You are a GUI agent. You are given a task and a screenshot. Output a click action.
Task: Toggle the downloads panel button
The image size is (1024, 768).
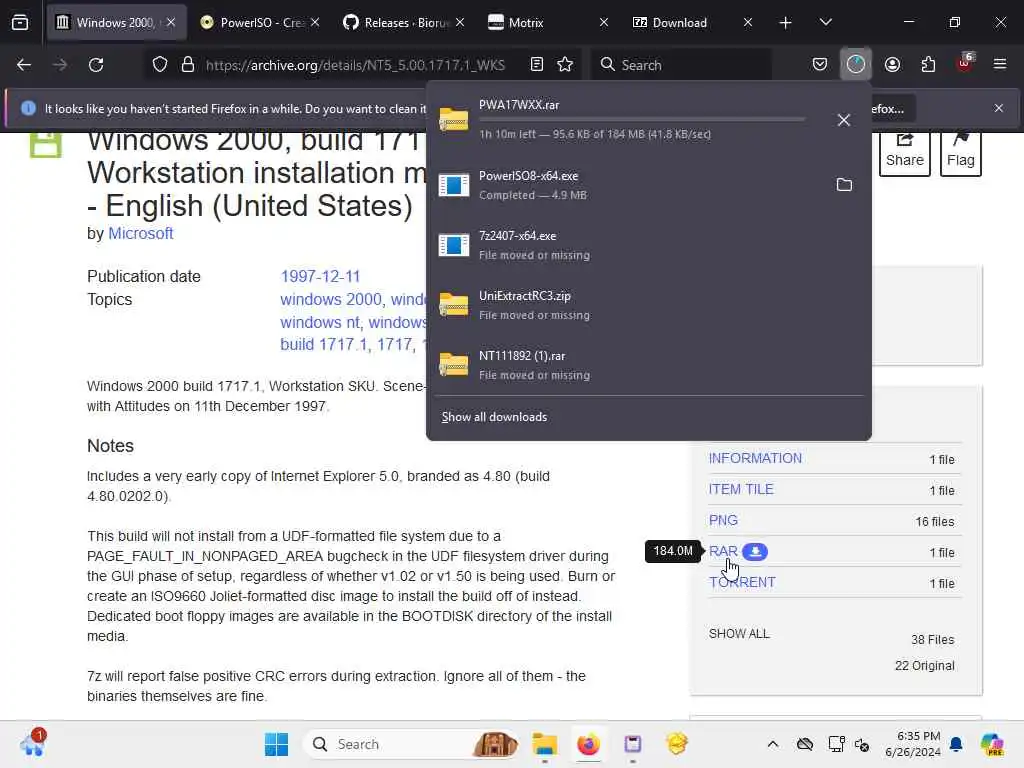856,65
